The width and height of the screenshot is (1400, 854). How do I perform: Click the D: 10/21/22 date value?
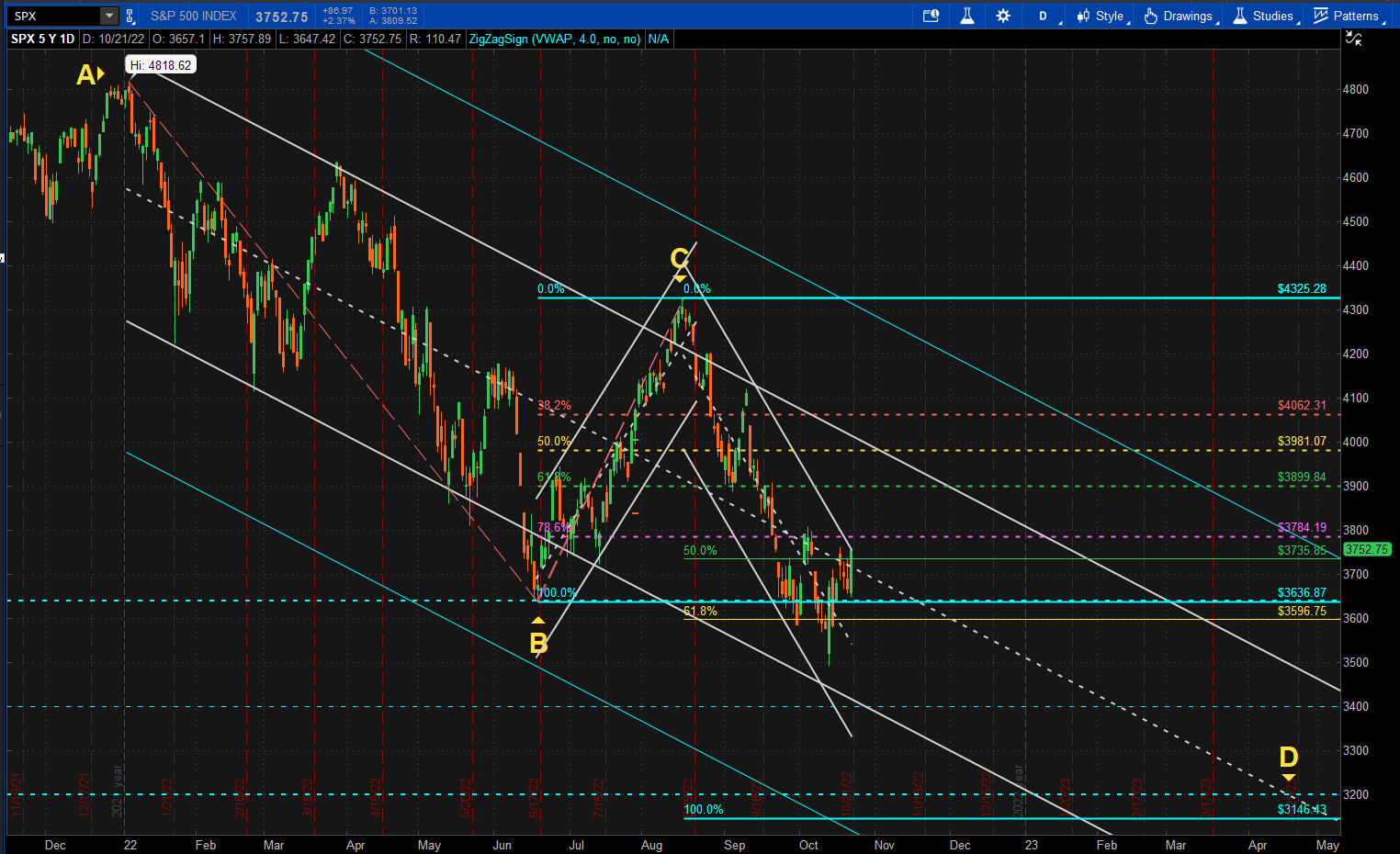coord(114,39)
